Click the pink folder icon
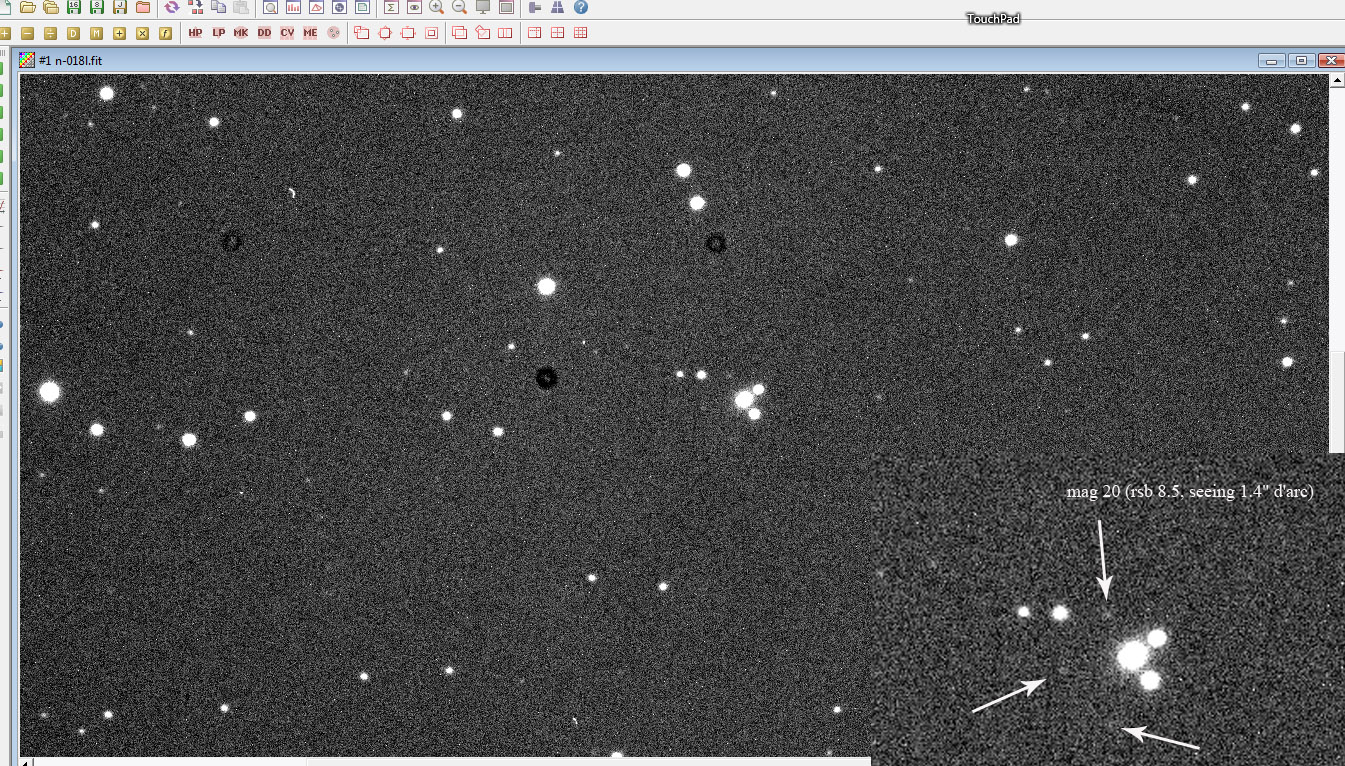The image size is (1345, 766). (x=143, y=7)
